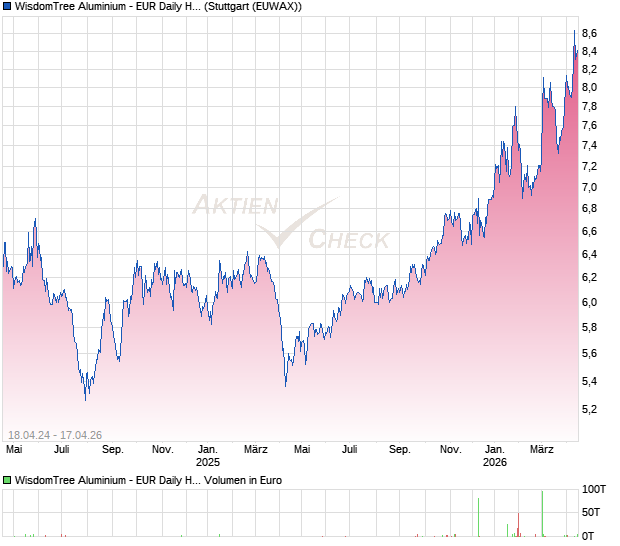Viewport: 620px width, 546px height.
Task: Click the '0T' volume axis label
Action: 588,537
